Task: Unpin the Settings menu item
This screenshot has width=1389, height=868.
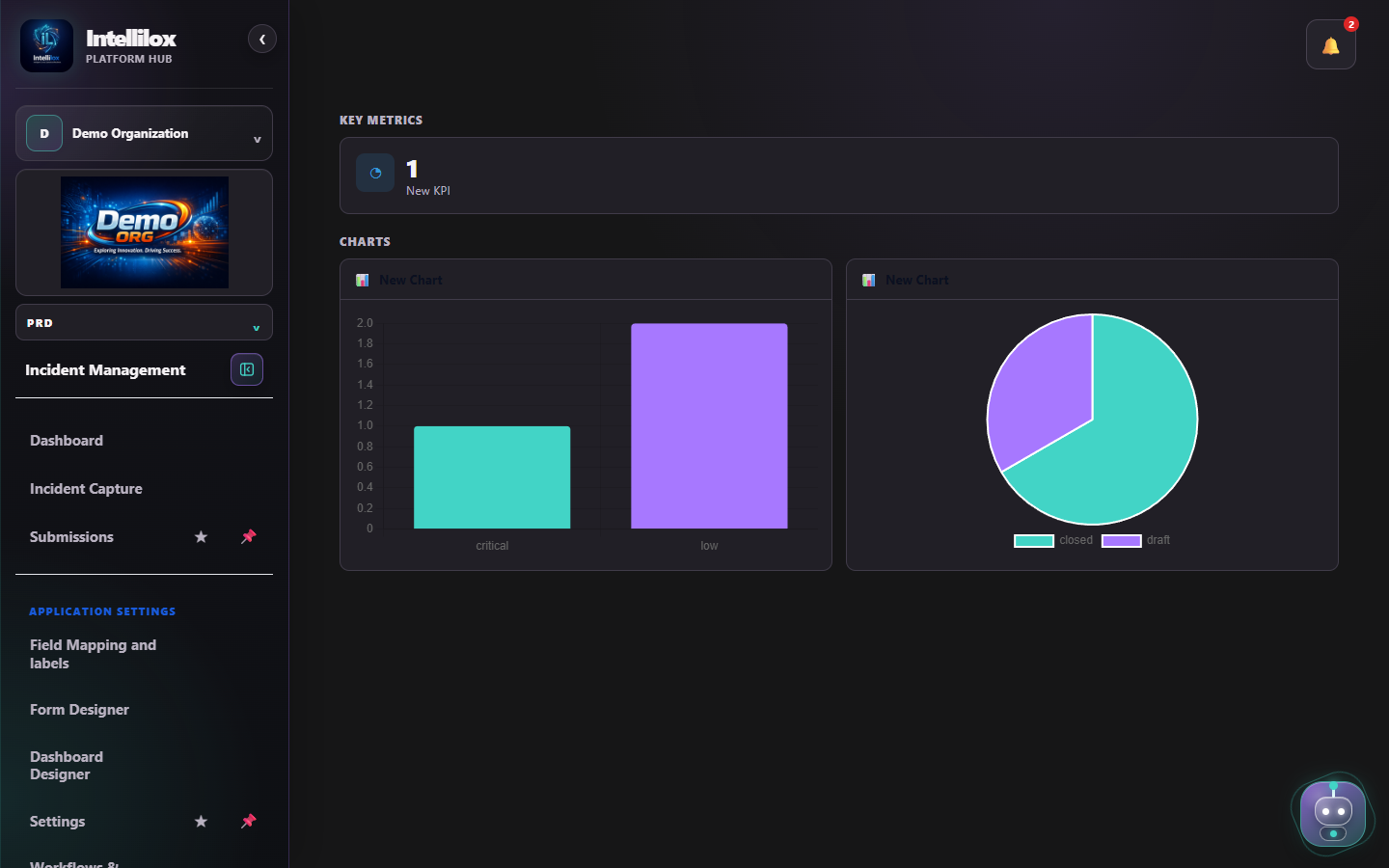Action: [248, 822]
